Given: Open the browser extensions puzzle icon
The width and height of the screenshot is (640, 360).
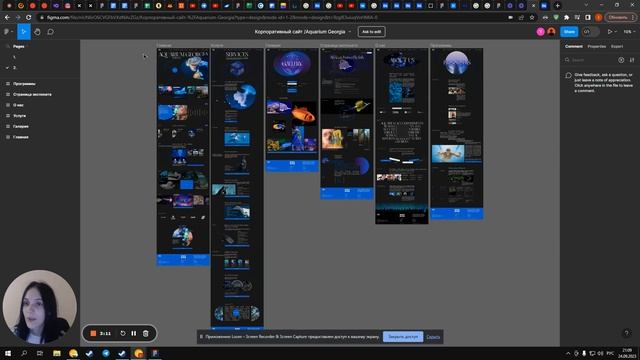Looking at the screenshot, I should click(x=567, y=18).
